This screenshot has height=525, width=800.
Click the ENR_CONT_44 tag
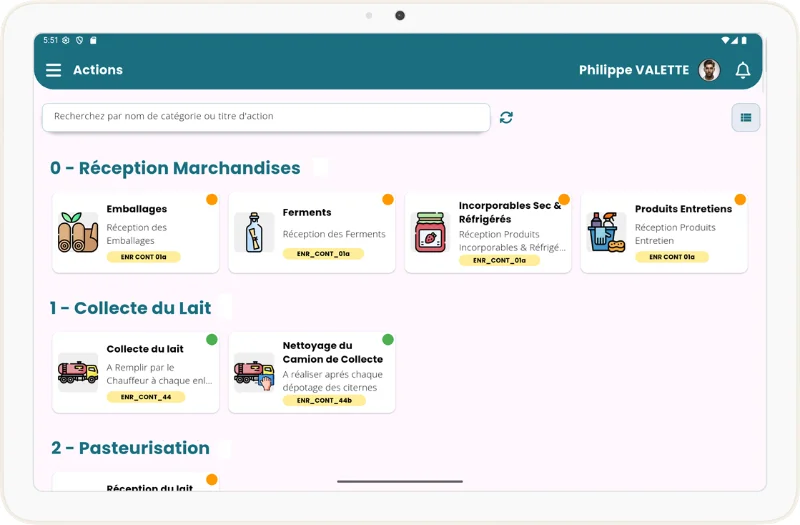tap(146, 397)
